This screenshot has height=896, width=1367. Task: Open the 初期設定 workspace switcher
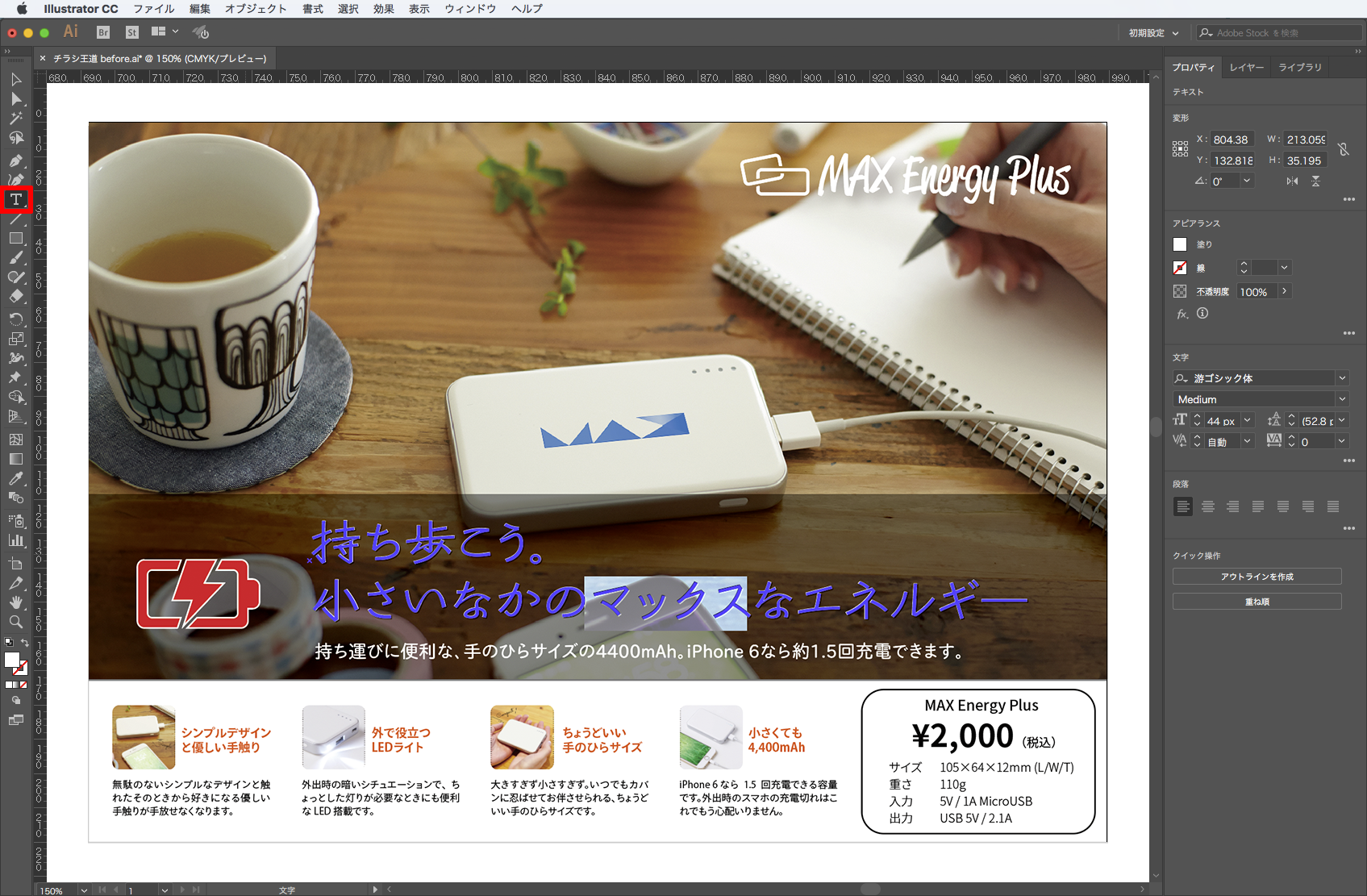(x=1153, y=33)
